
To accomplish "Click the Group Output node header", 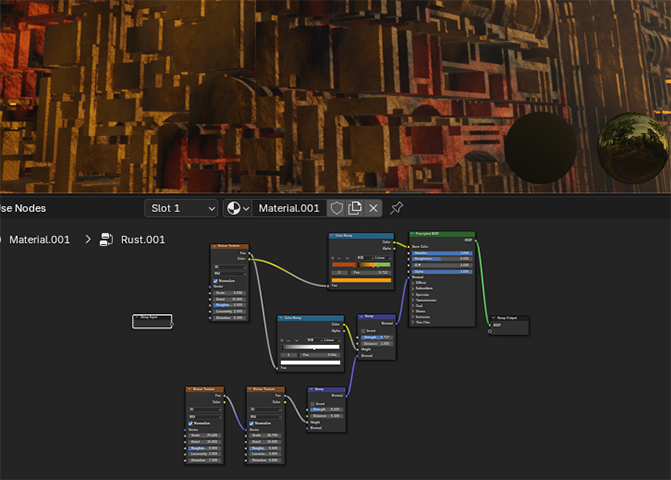I will [508, 318].
